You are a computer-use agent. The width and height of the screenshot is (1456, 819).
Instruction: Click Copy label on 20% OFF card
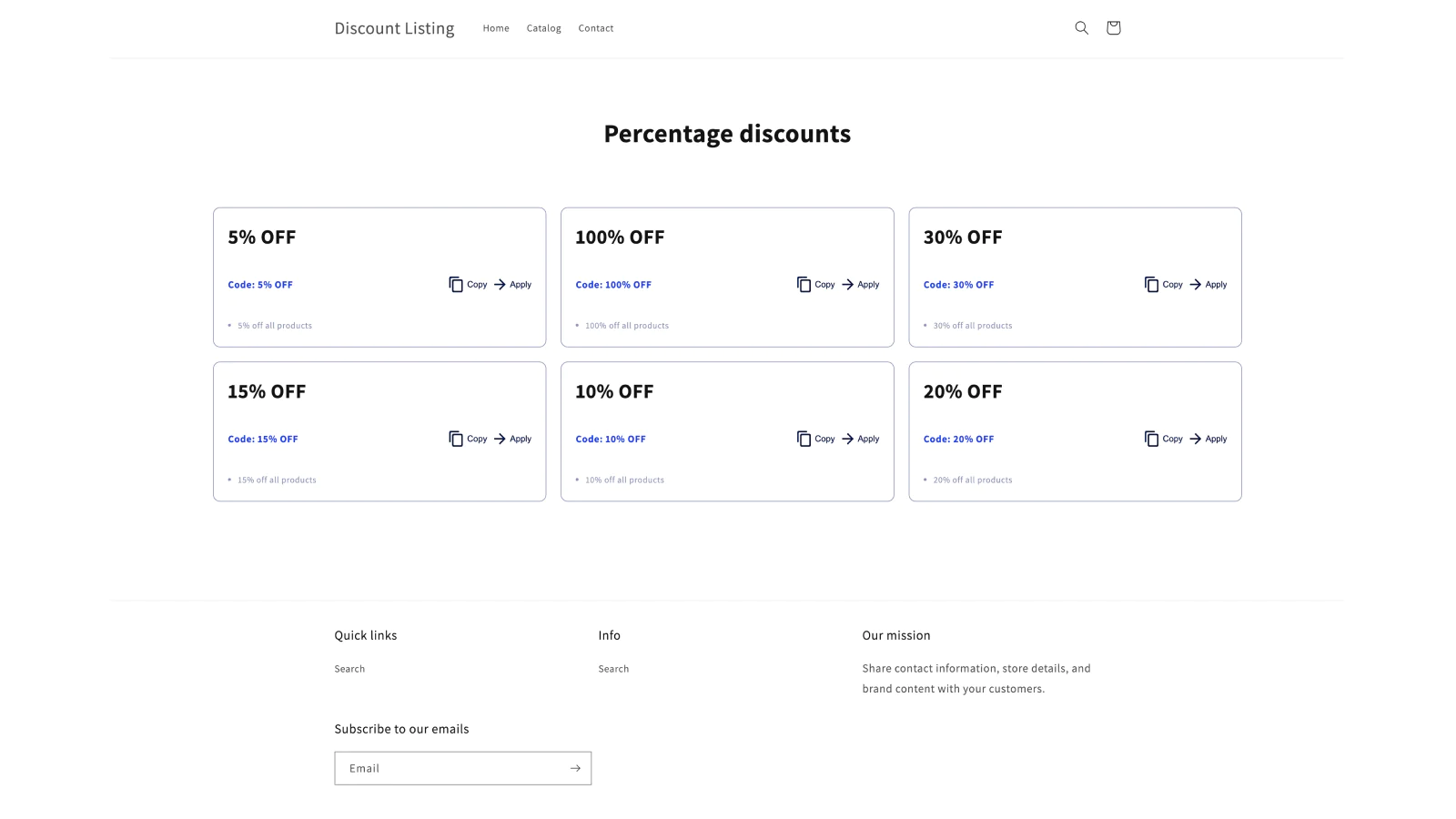(x=1172, y=439)
